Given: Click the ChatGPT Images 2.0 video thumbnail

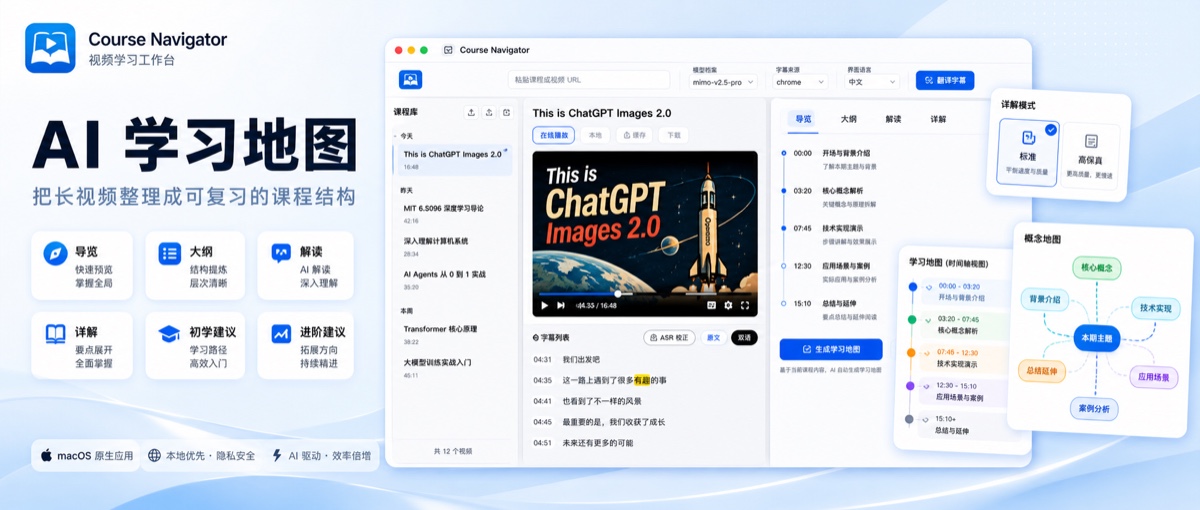Looking at the screenshot, I should point(645,234).
